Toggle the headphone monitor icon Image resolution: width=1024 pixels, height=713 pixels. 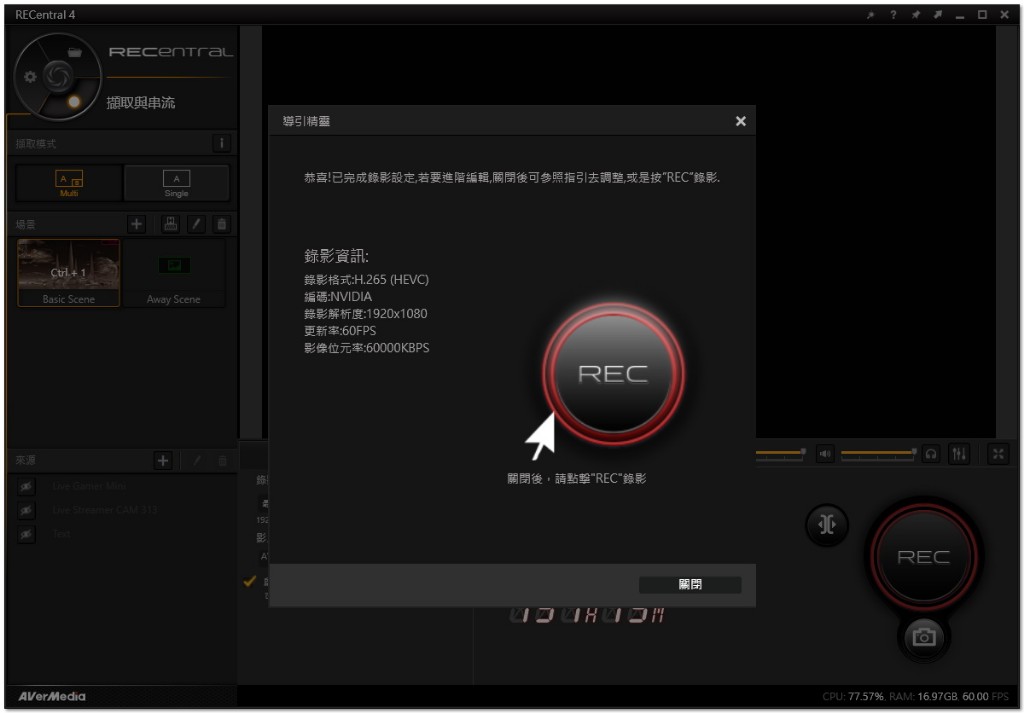pos(931,453)
